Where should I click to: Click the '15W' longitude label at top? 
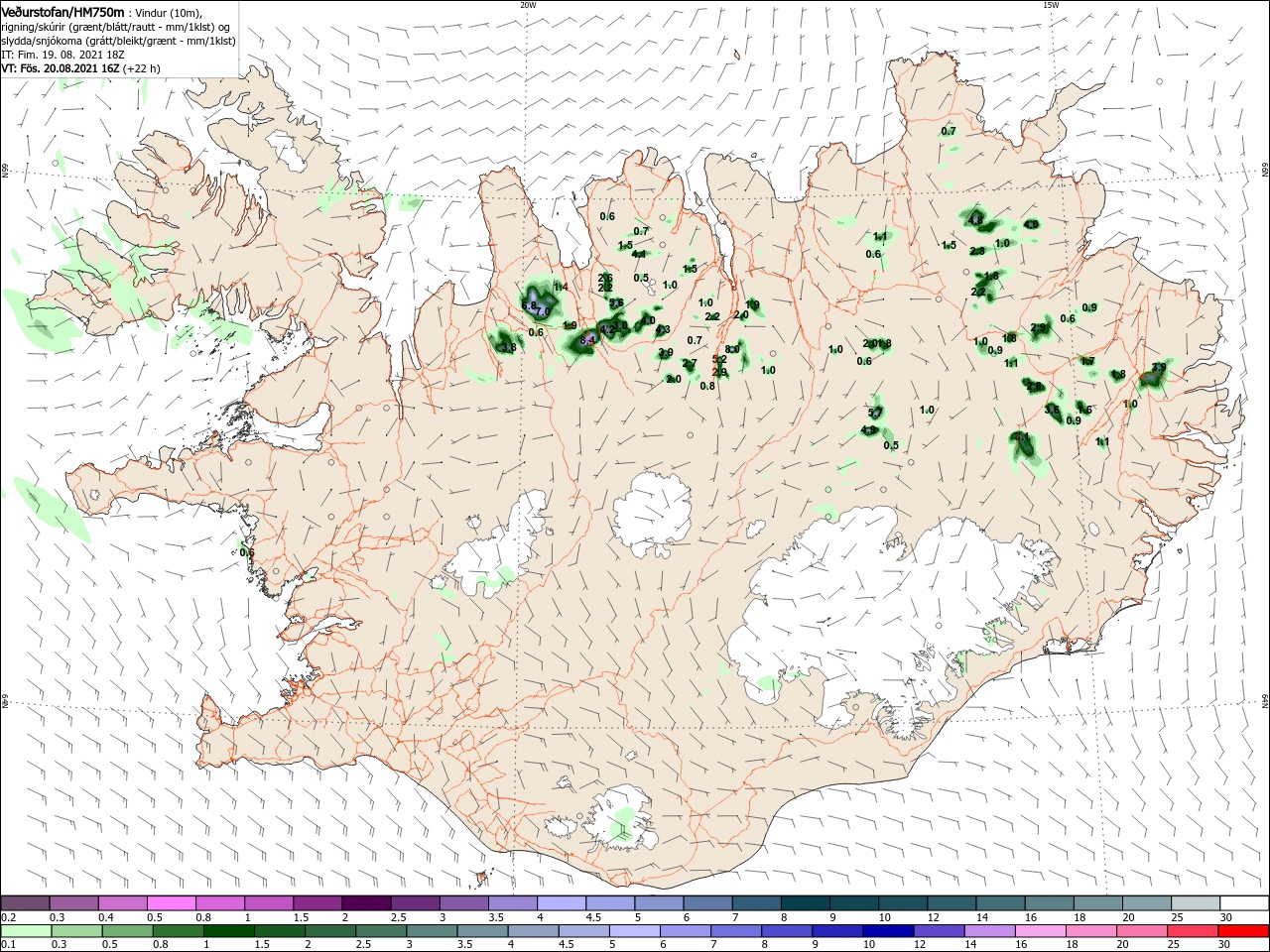pyautogui.click(x=1051, y=4)
